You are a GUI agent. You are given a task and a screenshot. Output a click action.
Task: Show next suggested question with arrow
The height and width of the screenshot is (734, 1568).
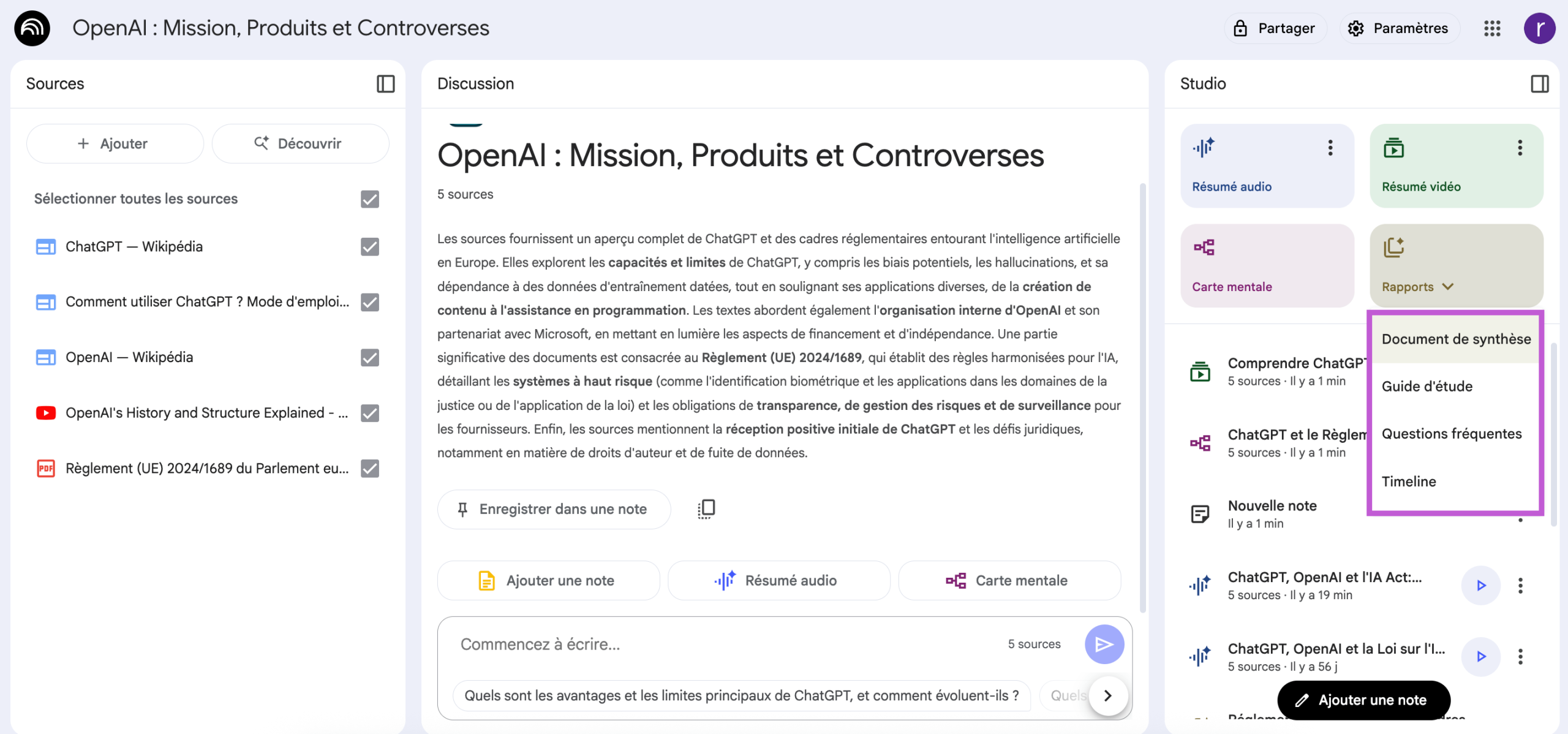click(x=1107, y=695)
